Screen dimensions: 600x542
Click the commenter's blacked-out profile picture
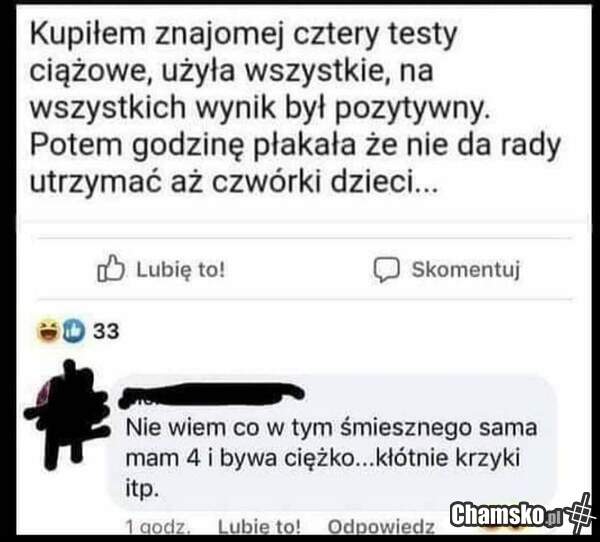tap(65, 415)
